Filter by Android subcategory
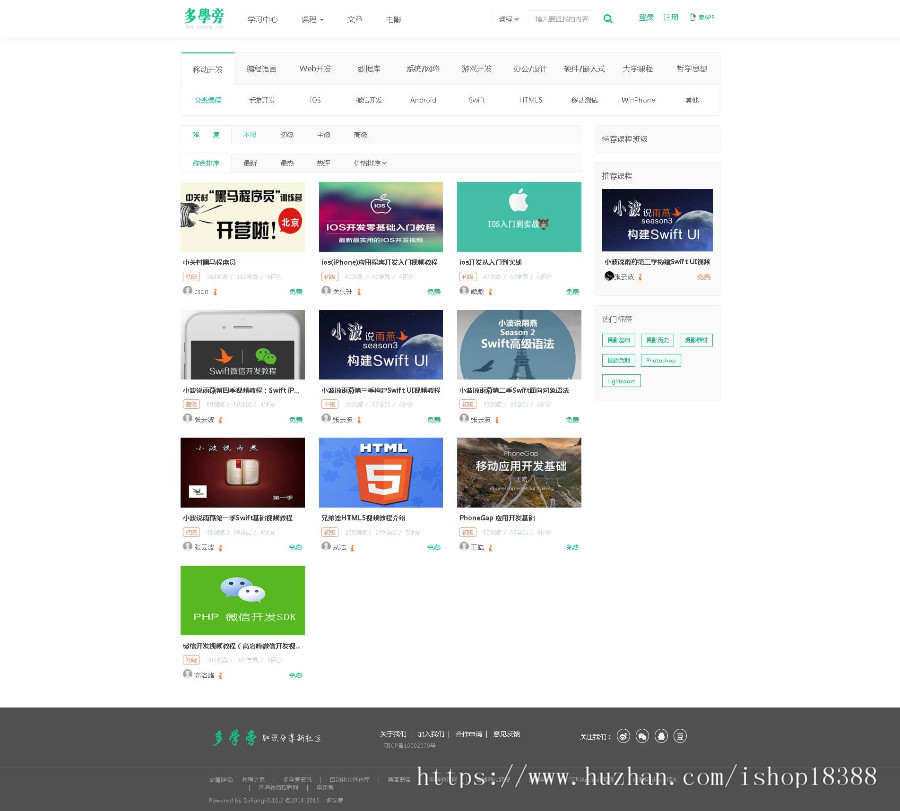 click(423, 100)
